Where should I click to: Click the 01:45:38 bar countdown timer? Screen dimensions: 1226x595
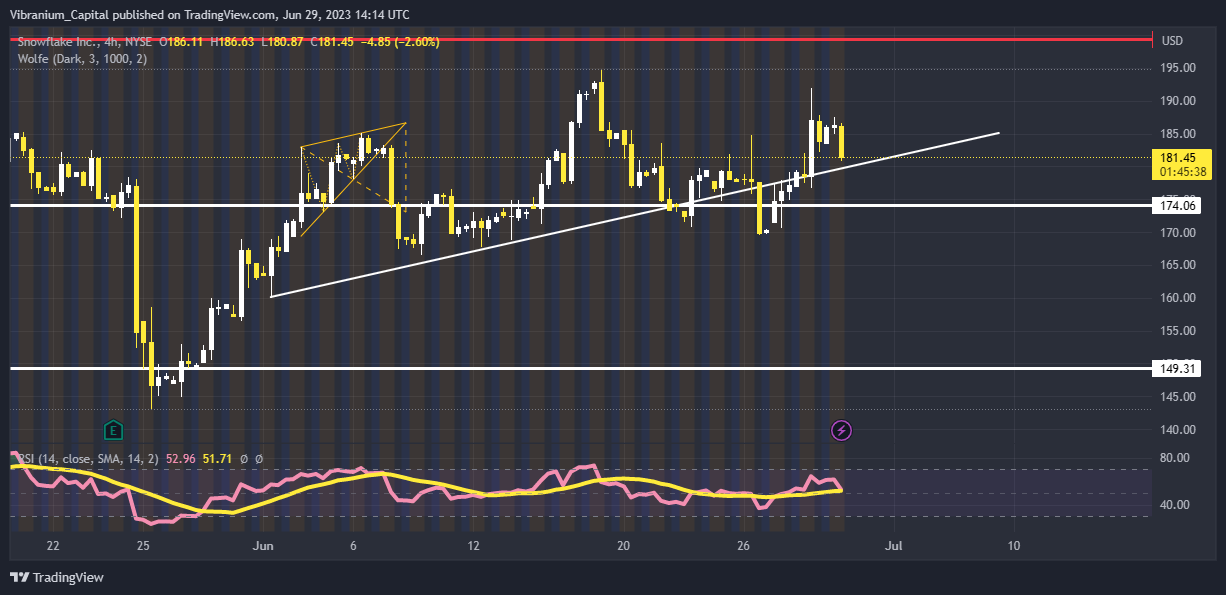(1182, 172)
